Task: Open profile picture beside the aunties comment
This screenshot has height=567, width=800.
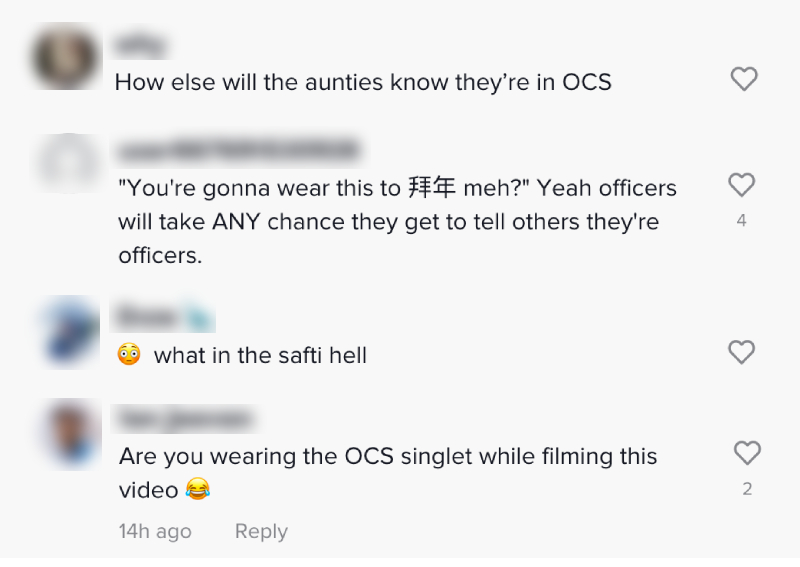Action: click(x=67, y=57)
